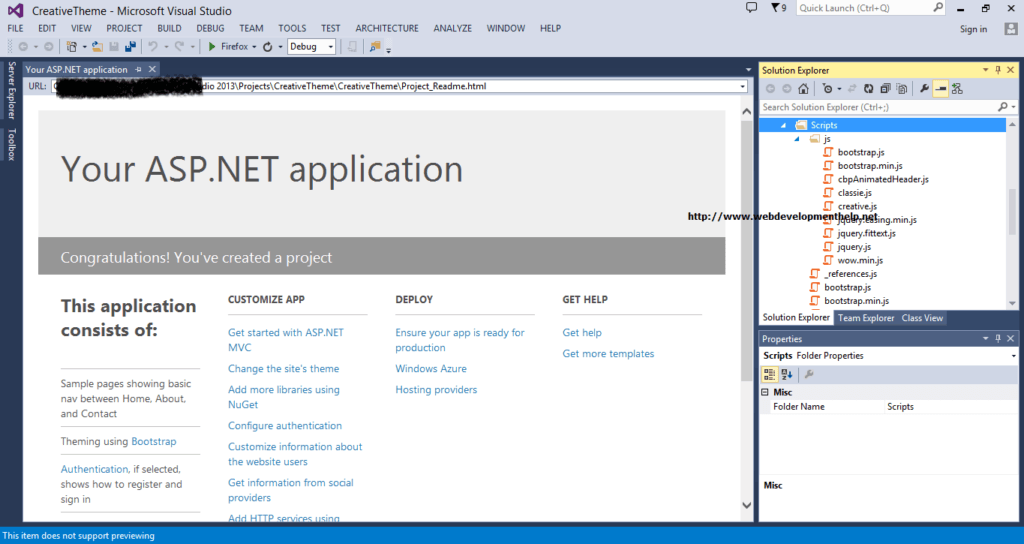Viewport: 1024px width, 544px height.
Task: Click the Properties panel auto-hide pin icon
Action: coord(998,338)
